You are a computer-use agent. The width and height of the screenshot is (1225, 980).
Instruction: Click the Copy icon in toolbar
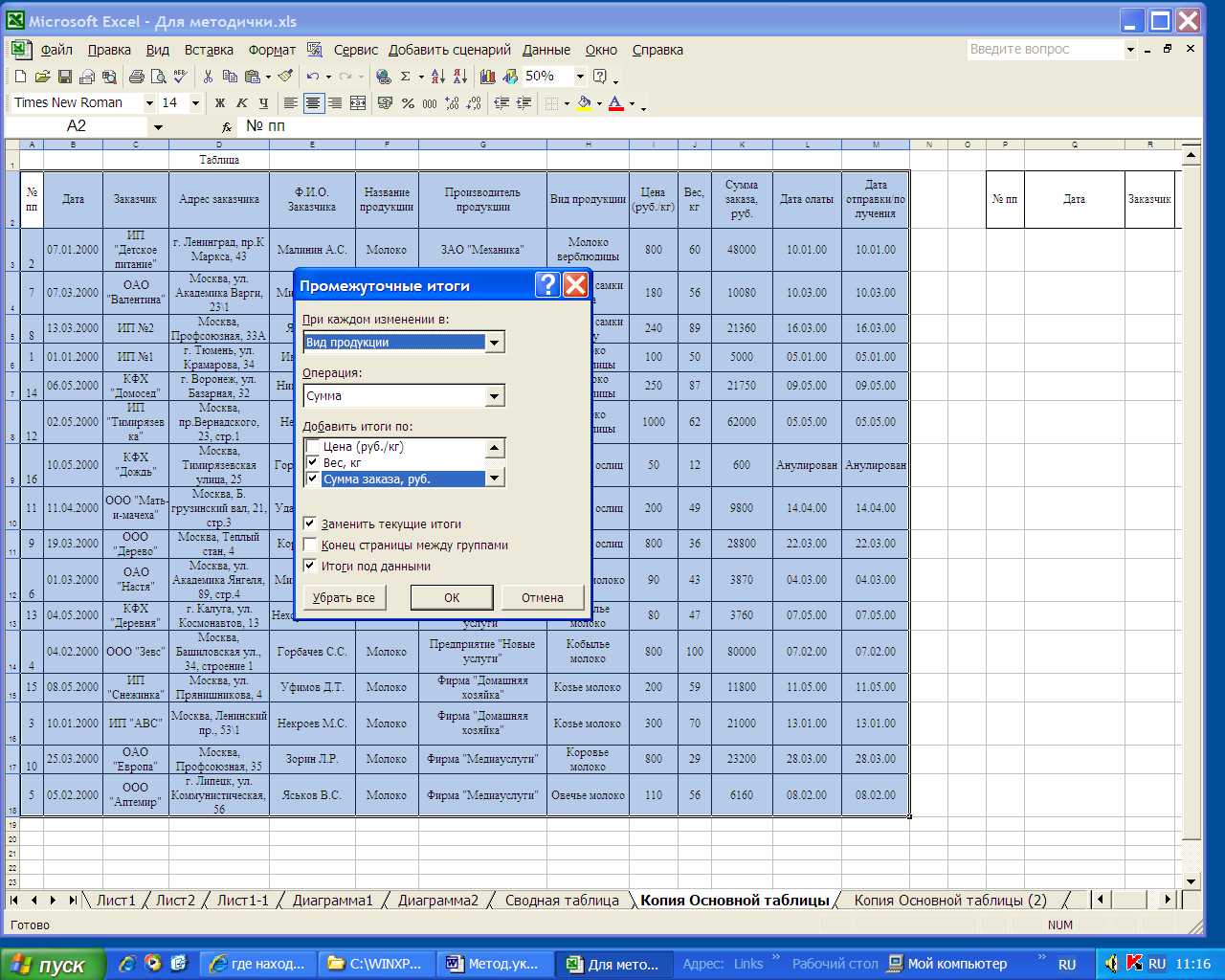point(230,77)
